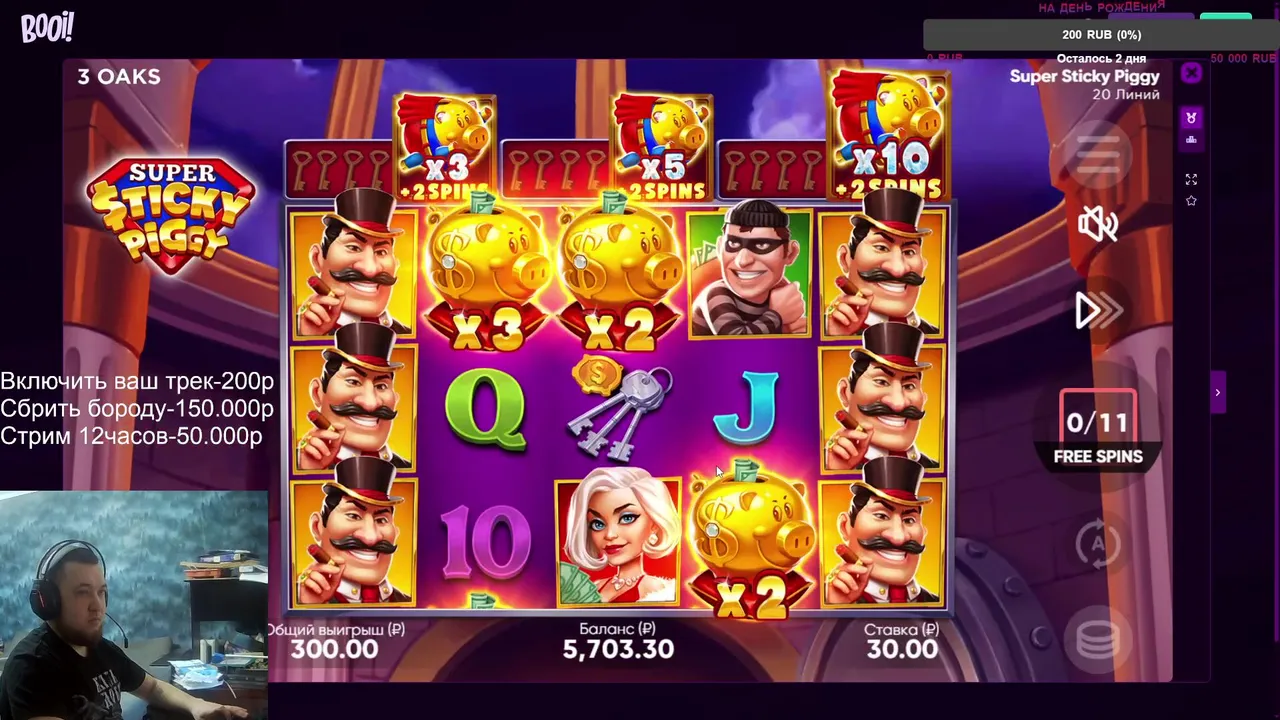The height and width of the screenshot is (720, 1280).
Task: Click the BOOI! casino logo
Action: (x=47, y=27)
